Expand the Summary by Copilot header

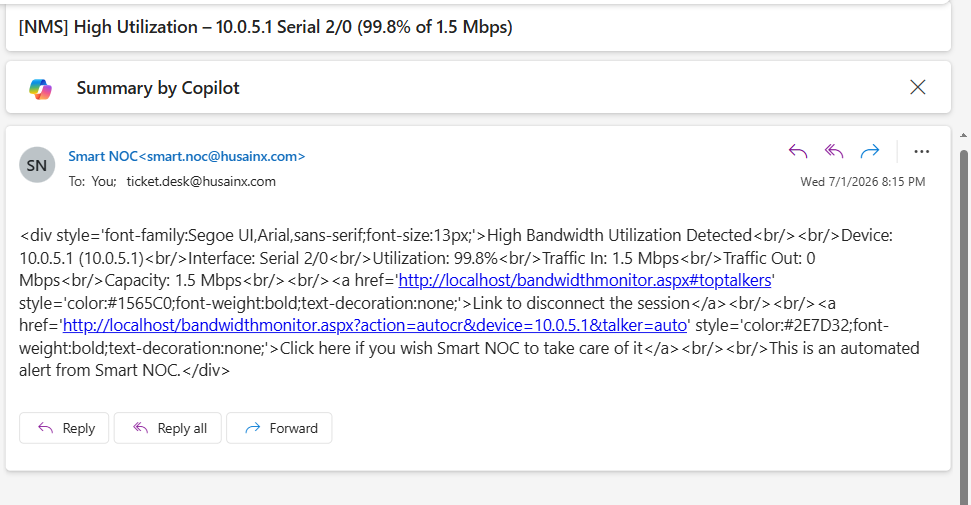(157, 88)
